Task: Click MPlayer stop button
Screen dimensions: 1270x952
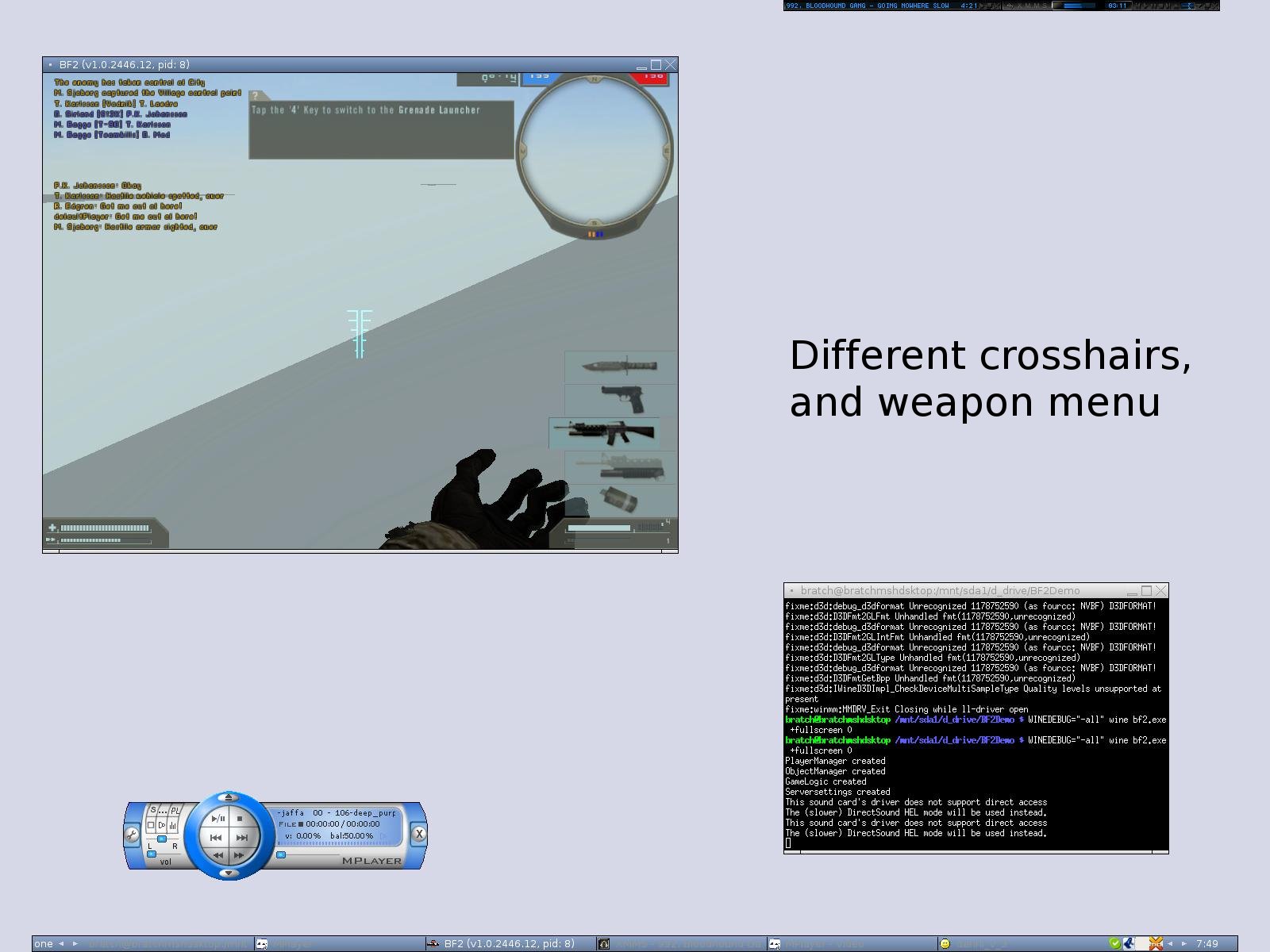Action: pos(240,818)
